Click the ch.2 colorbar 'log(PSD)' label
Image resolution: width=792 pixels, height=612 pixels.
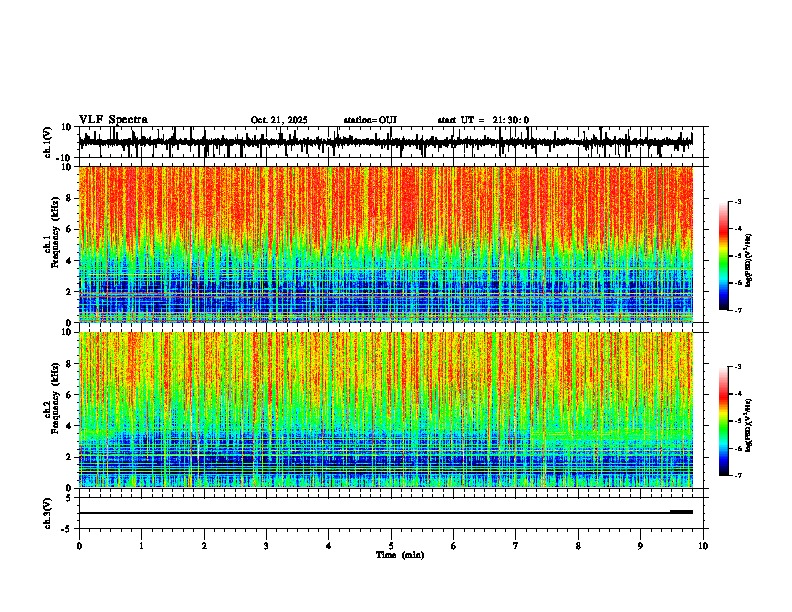[x=749, y=425]
